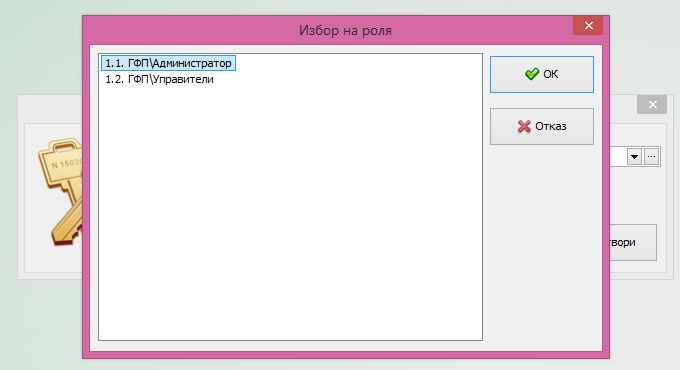680x370 pixels.
Task: Click the partially visible Отвори button
Action: 633,242
